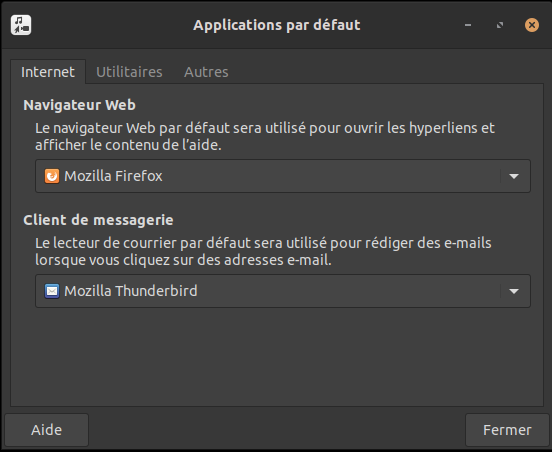Image resolution: width=552 pixels, height=452 pixels.
Task: Expand the web browser dropdown arrow
Action: point(514,176)
